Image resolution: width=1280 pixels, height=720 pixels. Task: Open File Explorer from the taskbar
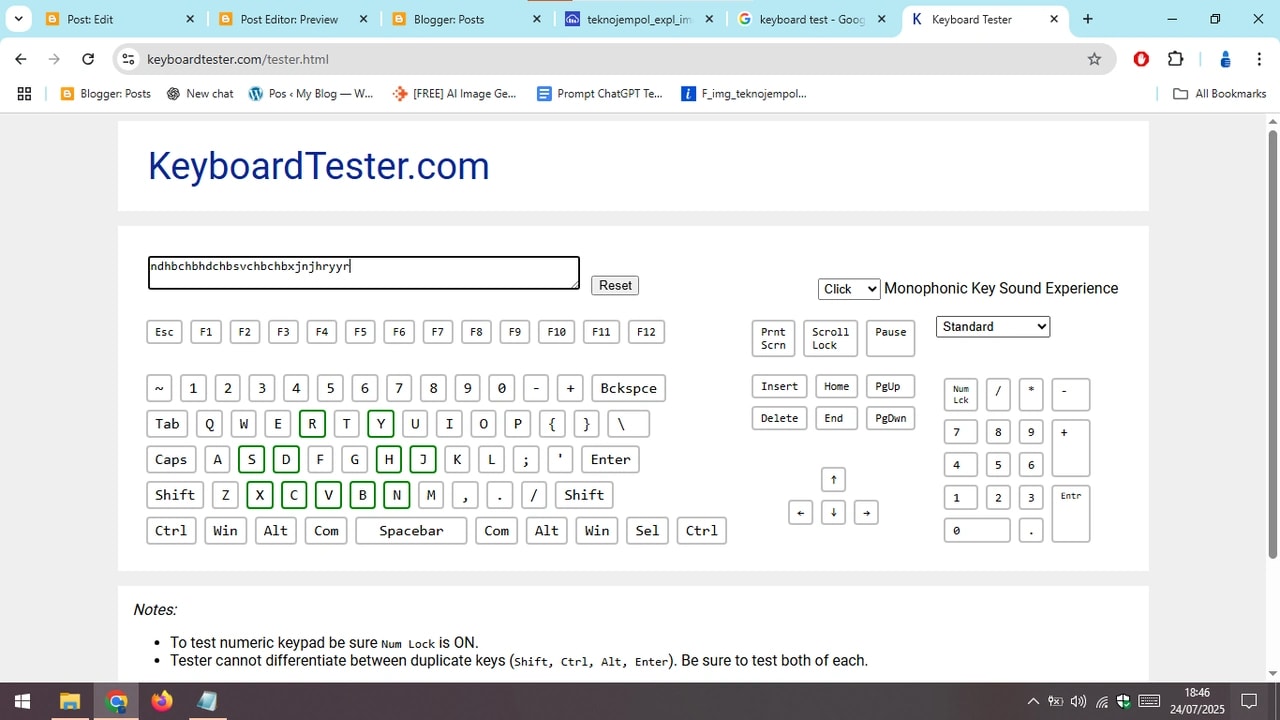(x=69, y=701)
